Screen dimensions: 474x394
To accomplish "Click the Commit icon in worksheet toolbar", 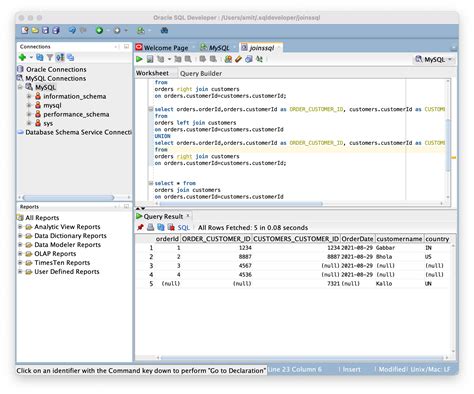I will click(x=203, y=59).
